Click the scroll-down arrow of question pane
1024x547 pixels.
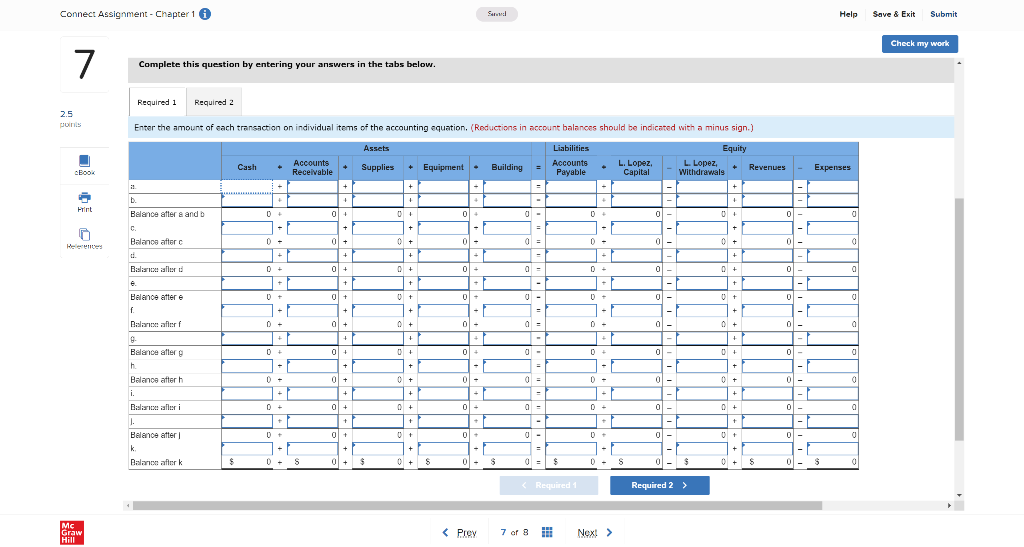coord(959,495)
